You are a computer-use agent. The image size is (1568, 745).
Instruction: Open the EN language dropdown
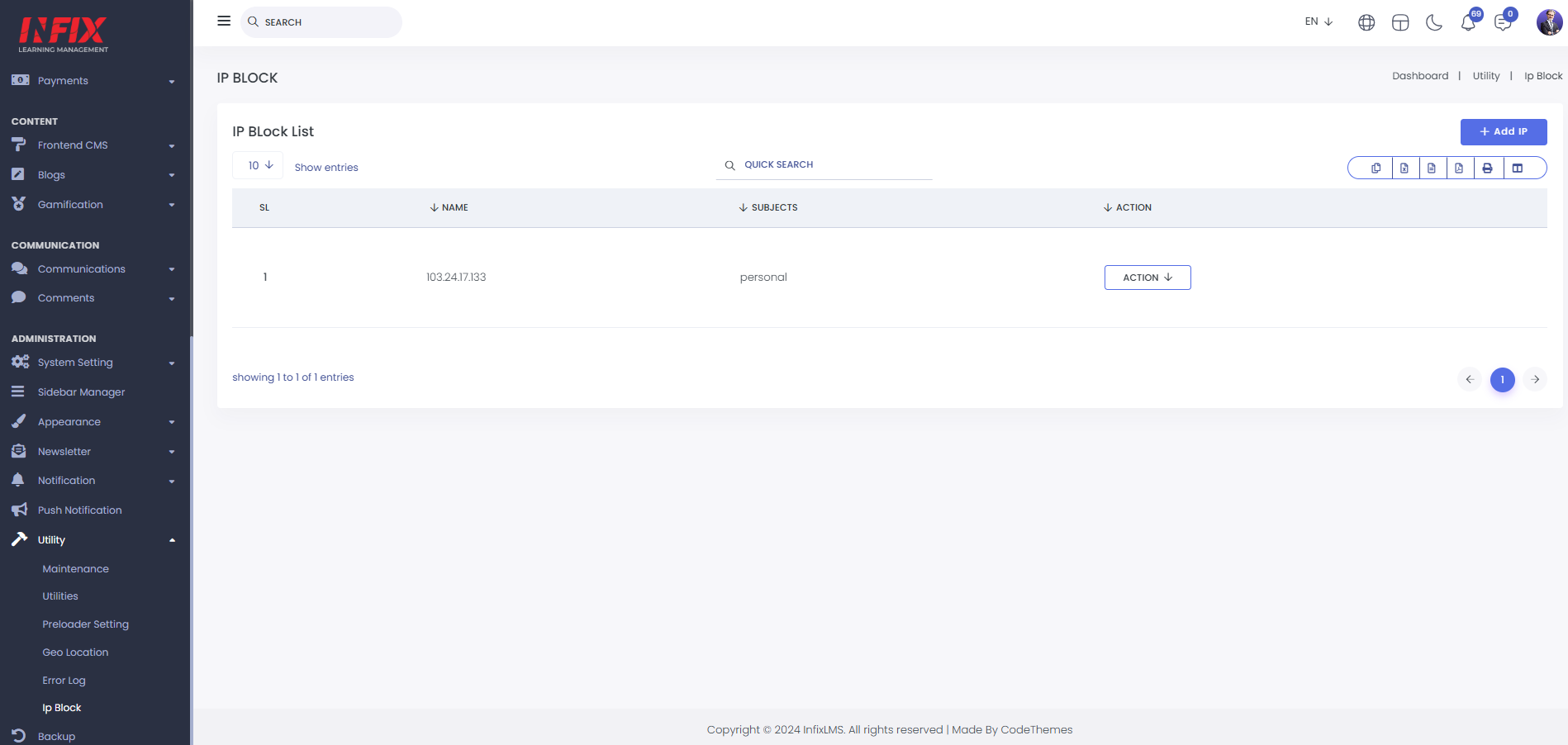1319,21
